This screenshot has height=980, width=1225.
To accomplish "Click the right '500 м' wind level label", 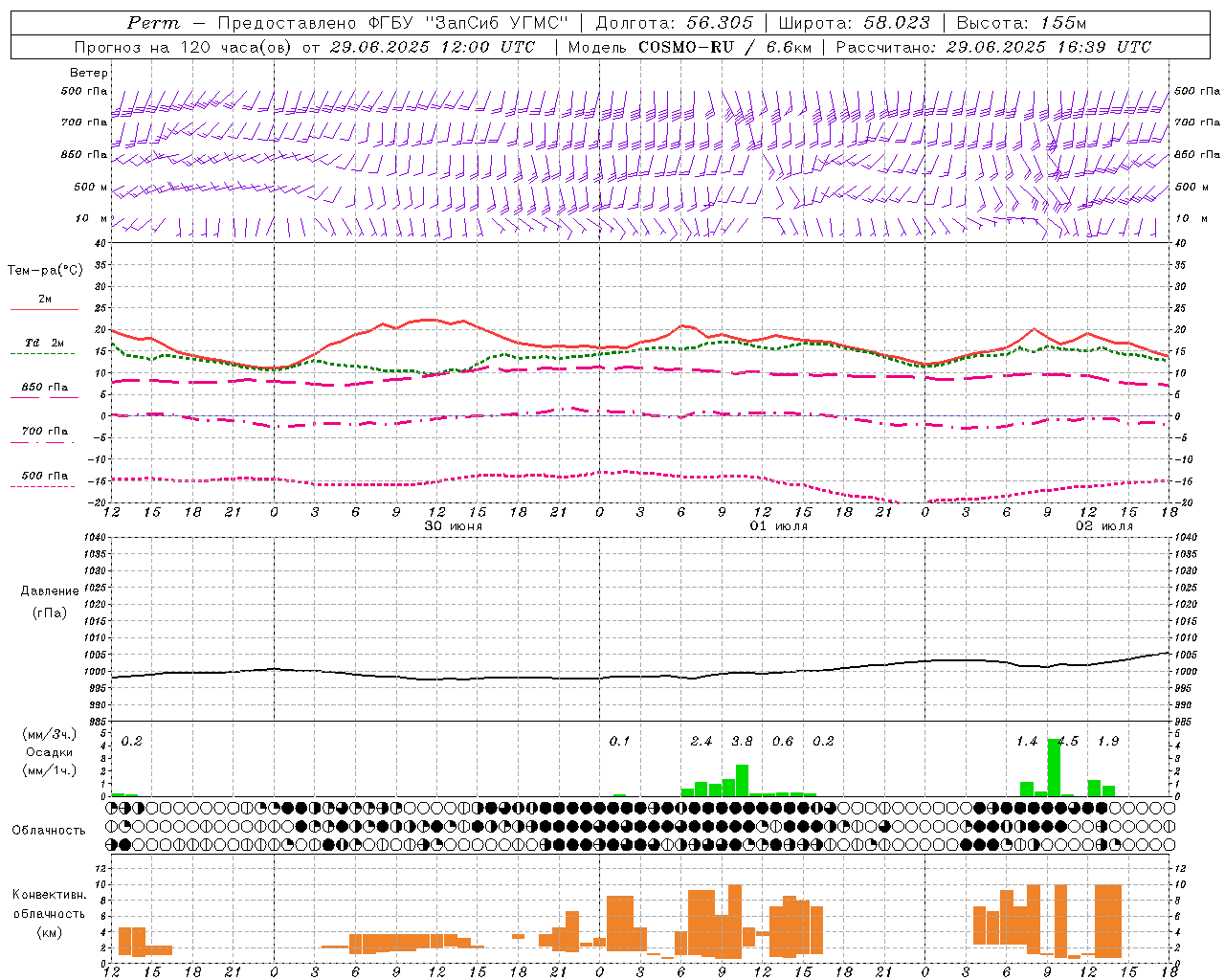I will 1191,187.
